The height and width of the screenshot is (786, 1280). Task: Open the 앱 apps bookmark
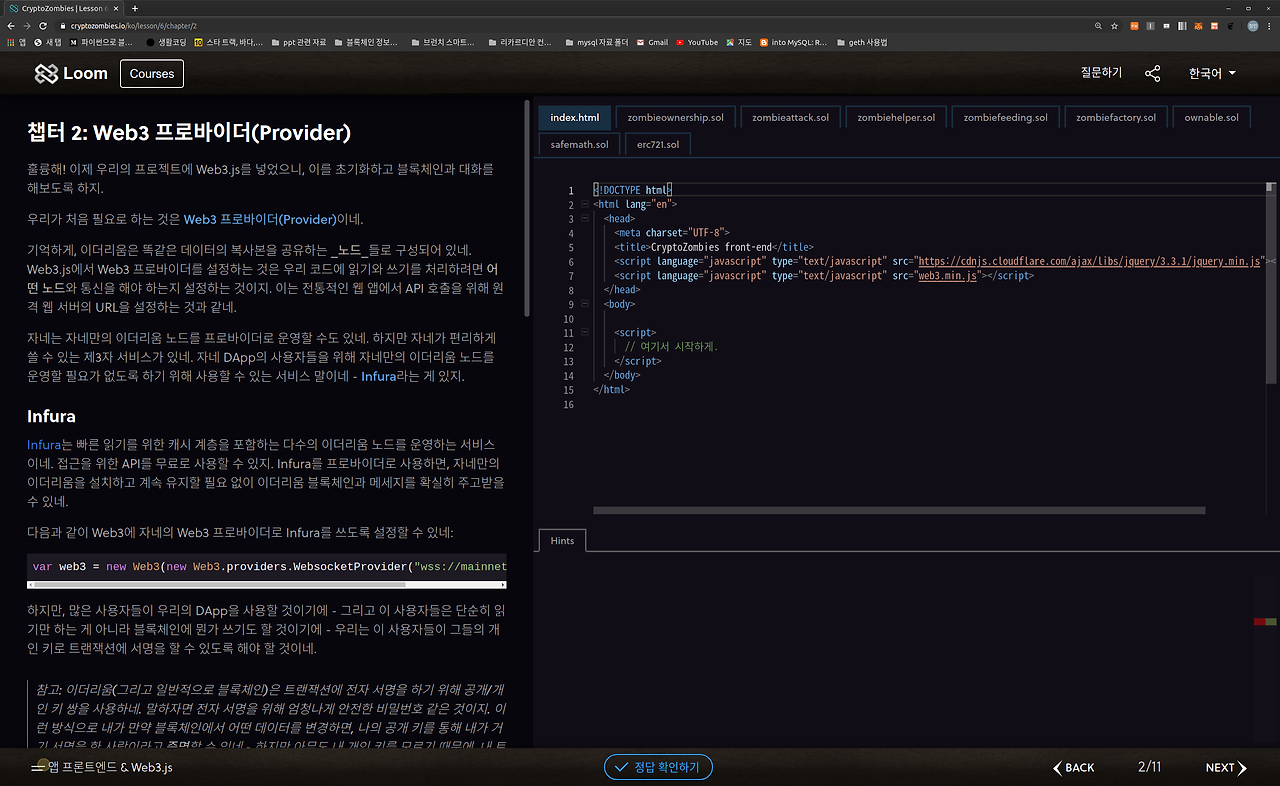click(x=16, y=43)
